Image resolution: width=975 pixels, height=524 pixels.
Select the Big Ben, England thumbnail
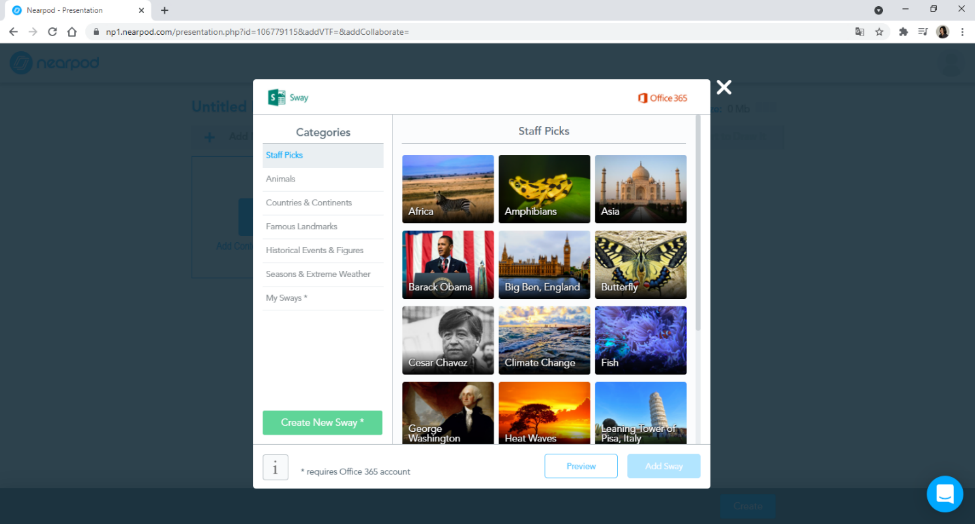544,265
